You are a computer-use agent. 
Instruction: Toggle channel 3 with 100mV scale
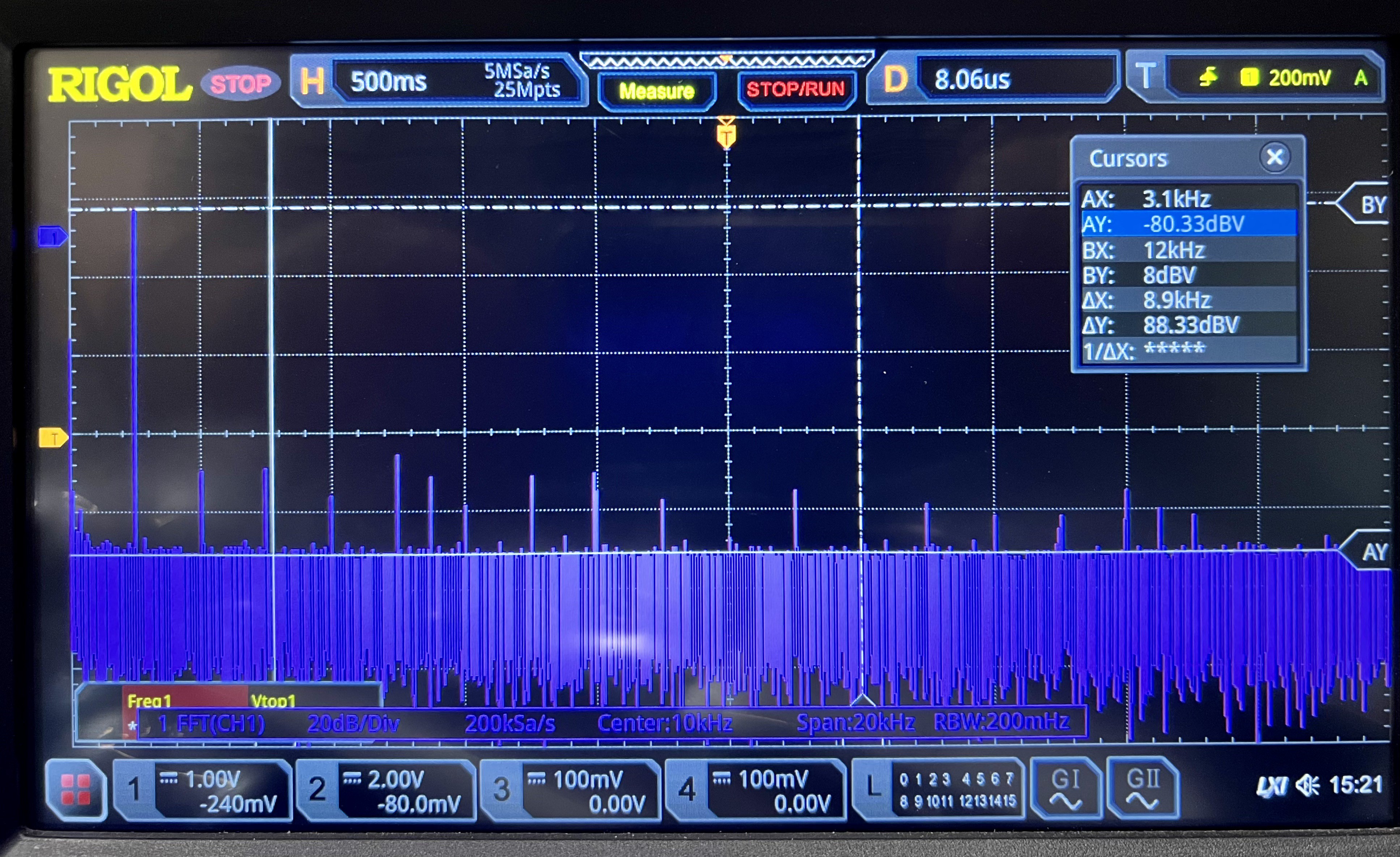coord(570,790)
